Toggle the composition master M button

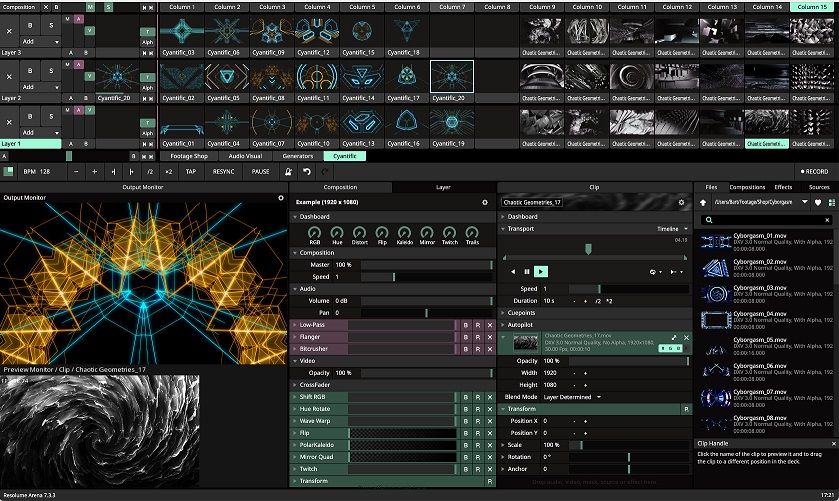90,7
